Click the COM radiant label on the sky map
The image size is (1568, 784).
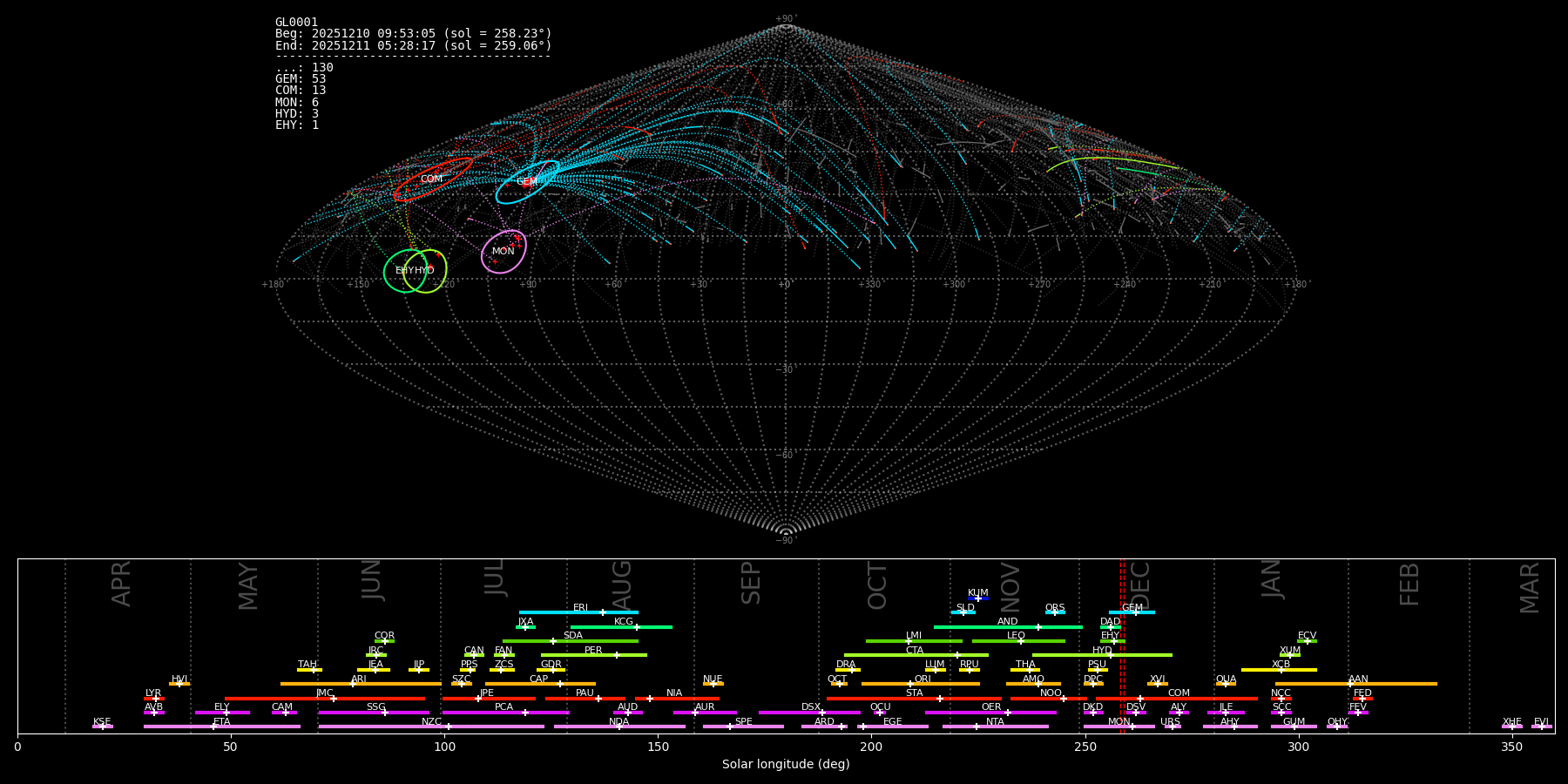432,179
